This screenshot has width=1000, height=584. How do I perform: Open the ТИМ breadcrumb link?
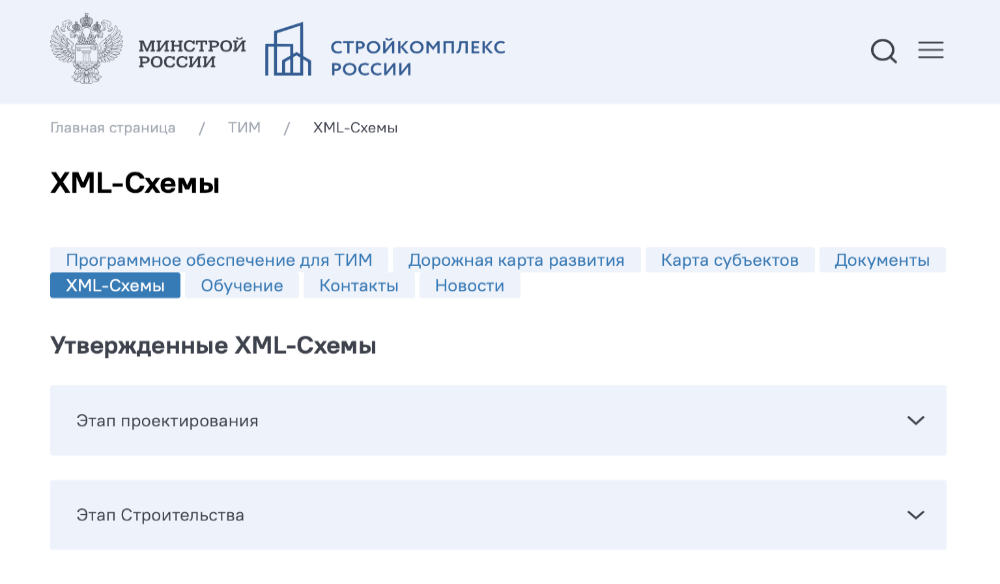(x=245, y=127)
